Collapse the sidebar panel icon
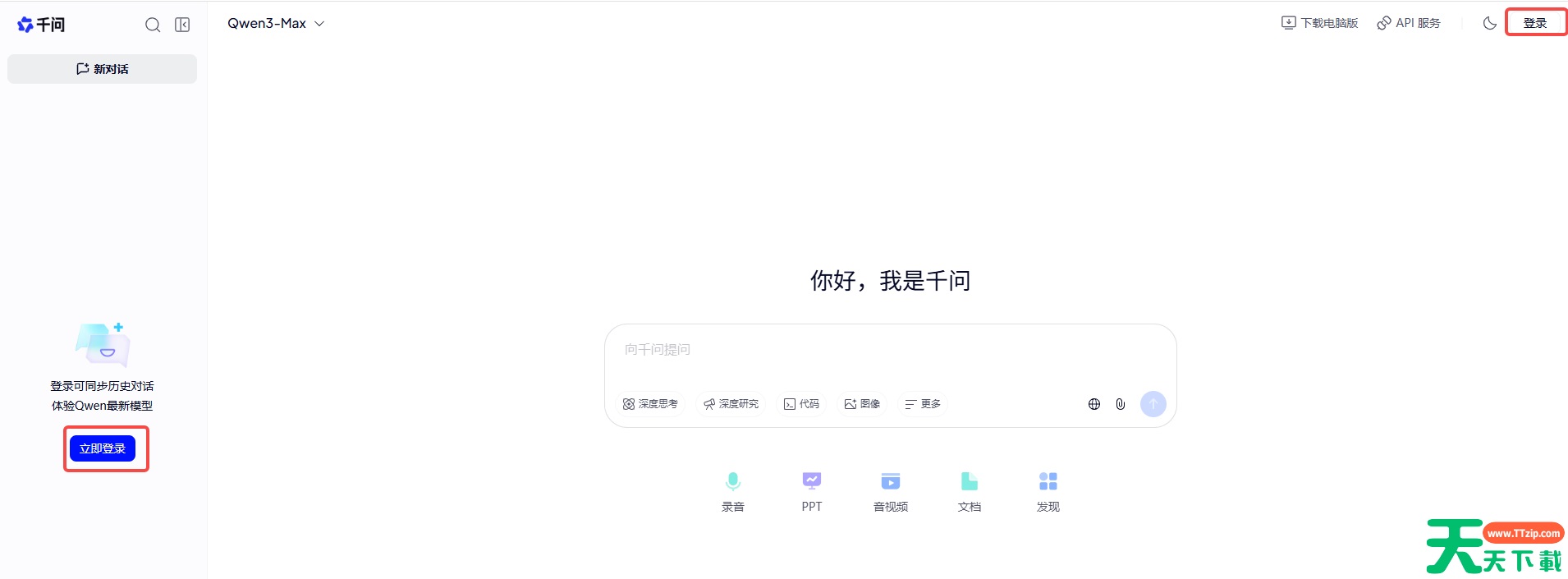The height and width of the screenshot is (579, 1568). click(182, 25)
